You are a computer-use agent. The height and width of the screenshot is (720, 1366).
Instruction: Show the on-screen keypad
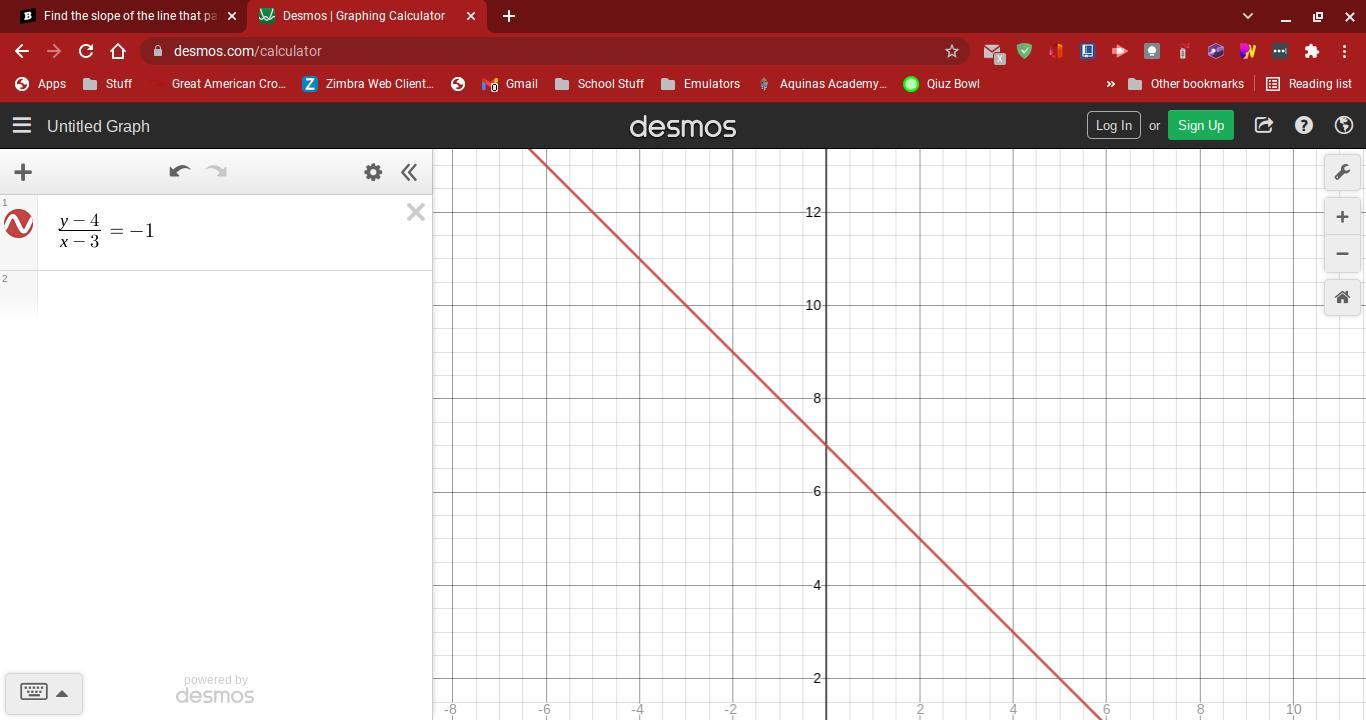coord(33,692)
